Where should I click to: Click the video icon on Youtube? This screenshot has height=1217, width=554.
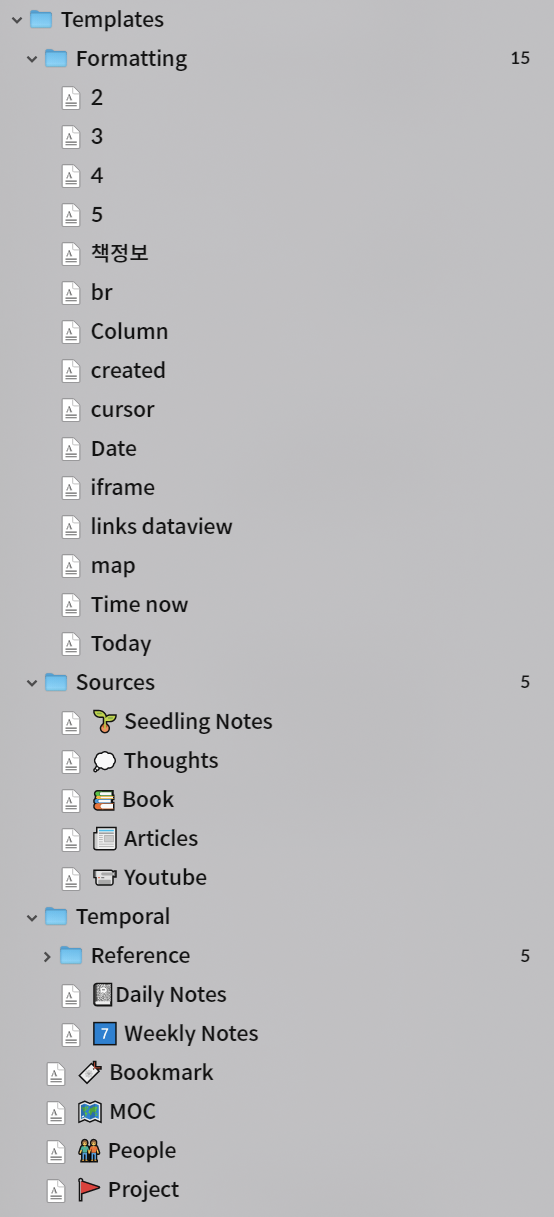click(x=104, y=878)
